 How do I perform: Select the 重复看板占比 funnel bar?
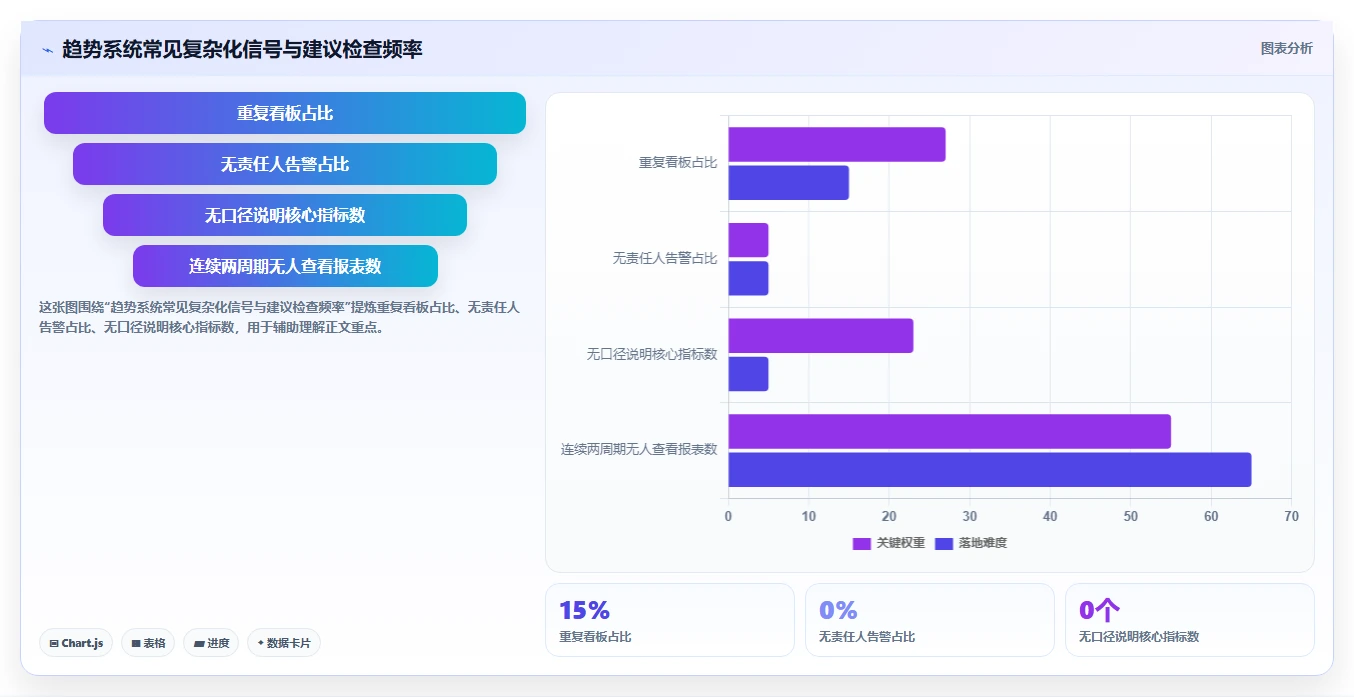click(x=285, y=113)
